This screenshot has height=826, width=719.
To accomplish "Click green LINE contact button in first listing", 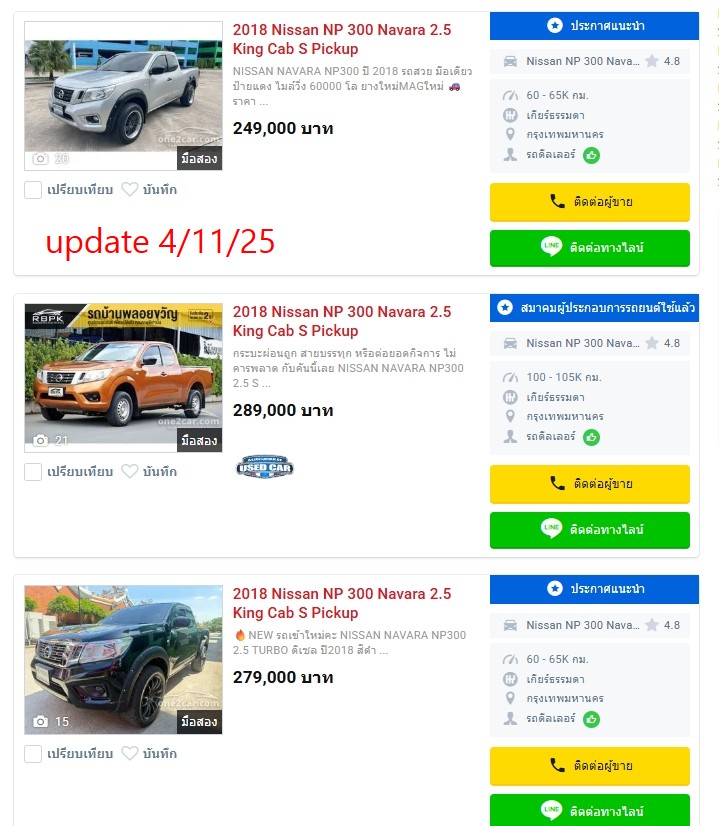I will 589,248.
